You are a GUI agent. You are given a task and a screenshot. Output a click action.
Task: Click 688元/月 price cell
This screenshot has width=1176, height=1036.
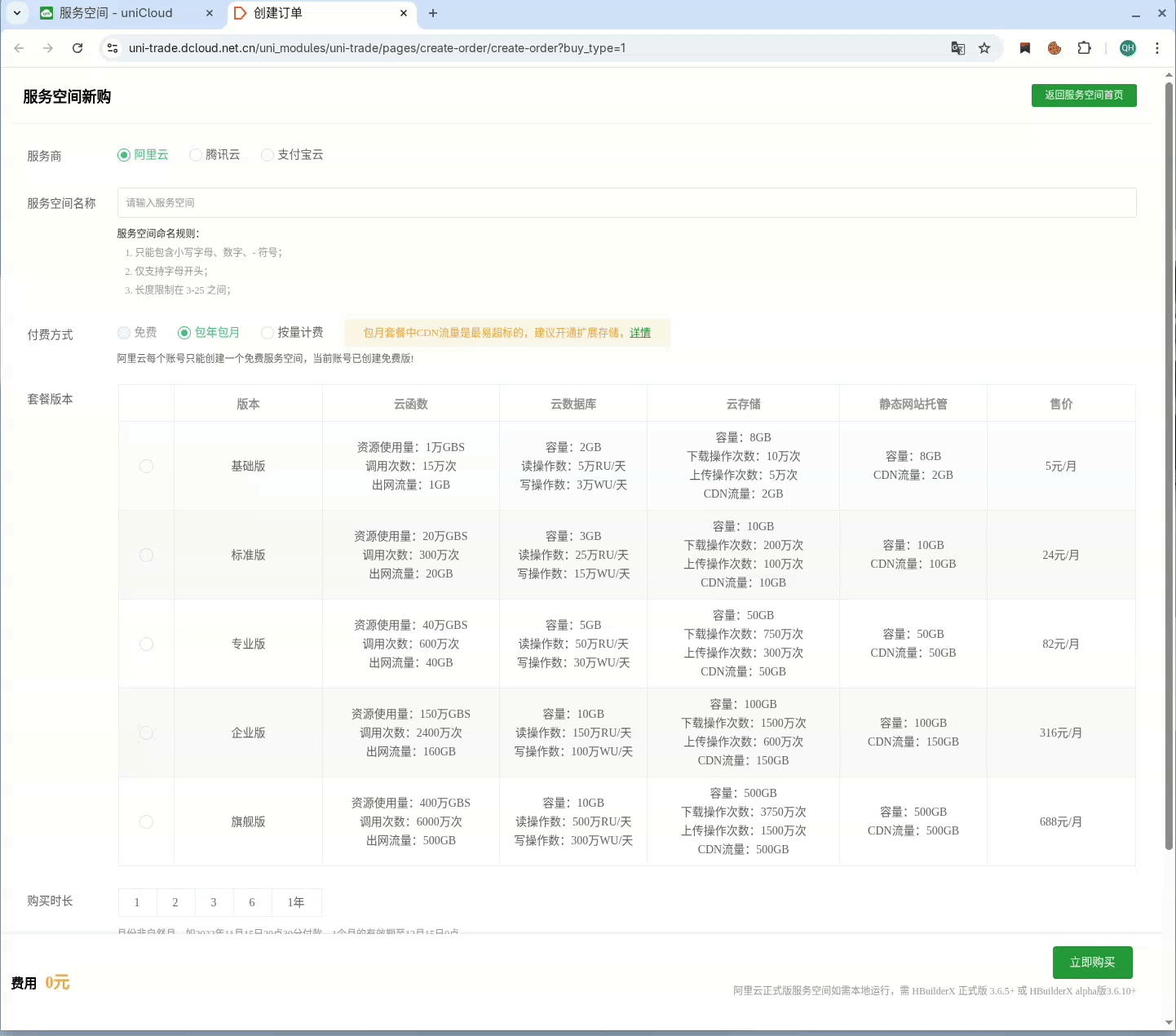tap(1061, 821)
